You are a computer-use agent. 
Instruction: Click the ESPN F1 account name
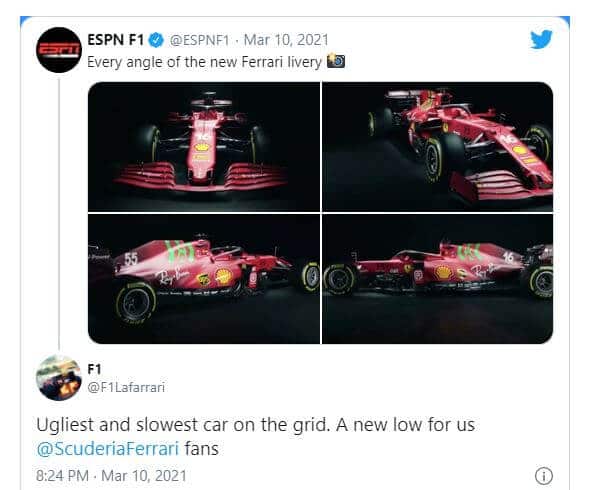click(x=116, y=40)
